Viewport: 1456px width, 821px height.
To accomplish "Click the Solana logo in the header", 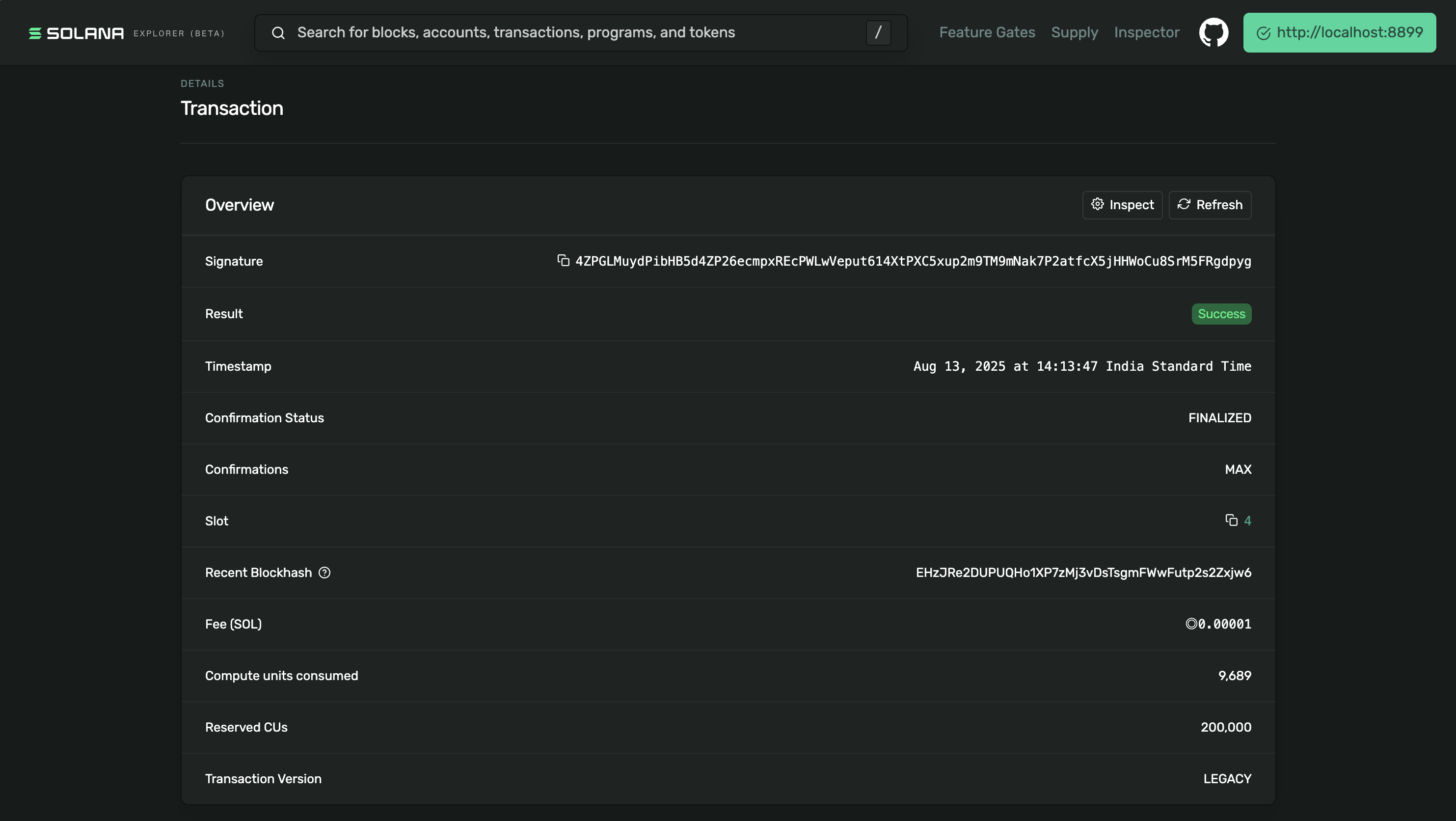I will pyautogui.click(x=76, y=33).
